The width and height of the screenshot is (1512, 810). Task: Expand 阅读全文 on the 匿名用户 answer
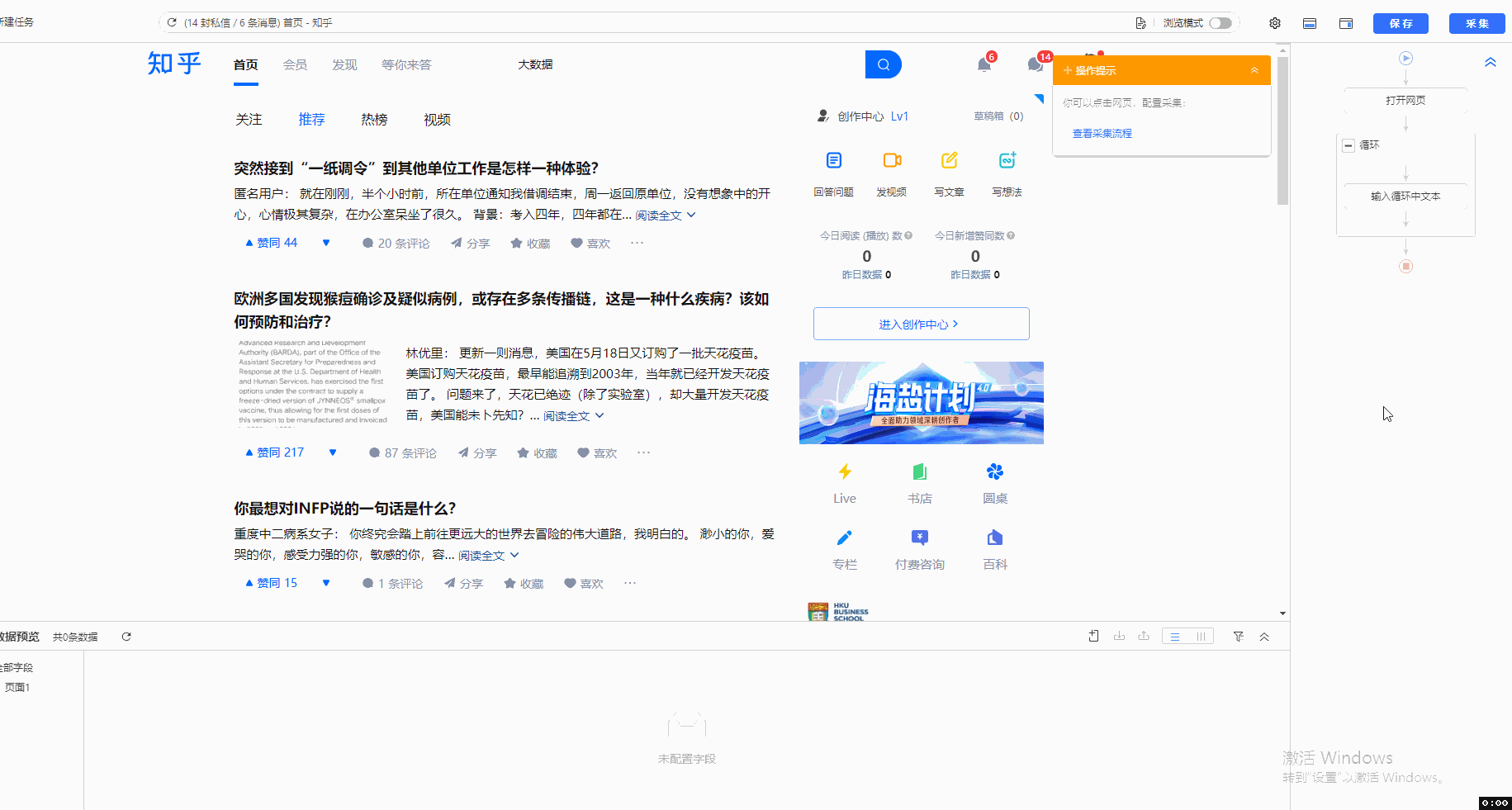click(x=665, y=216)
